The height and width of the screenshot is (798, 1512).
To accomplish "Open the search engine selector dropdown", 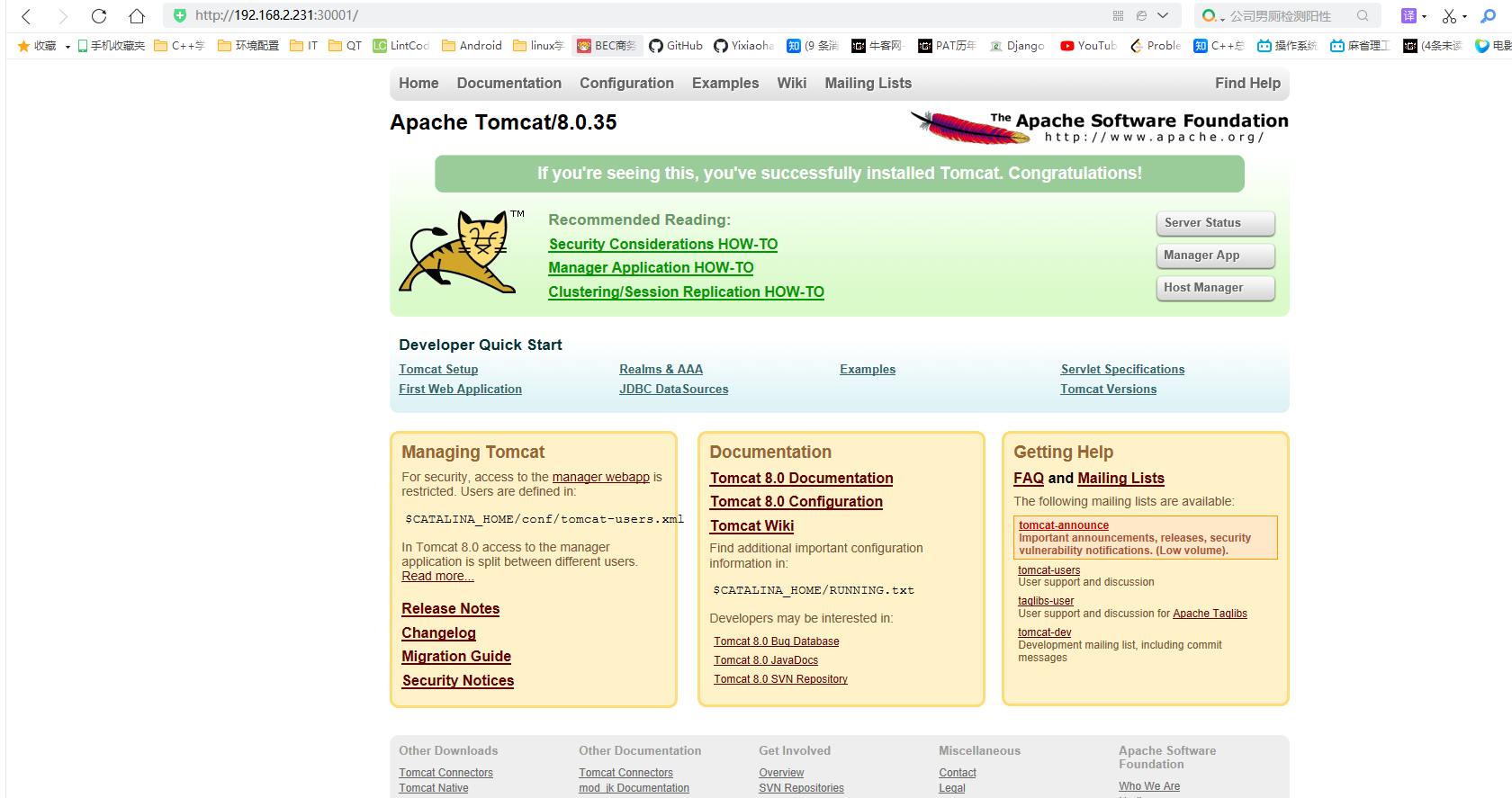I will click(x=1214, y=15).
